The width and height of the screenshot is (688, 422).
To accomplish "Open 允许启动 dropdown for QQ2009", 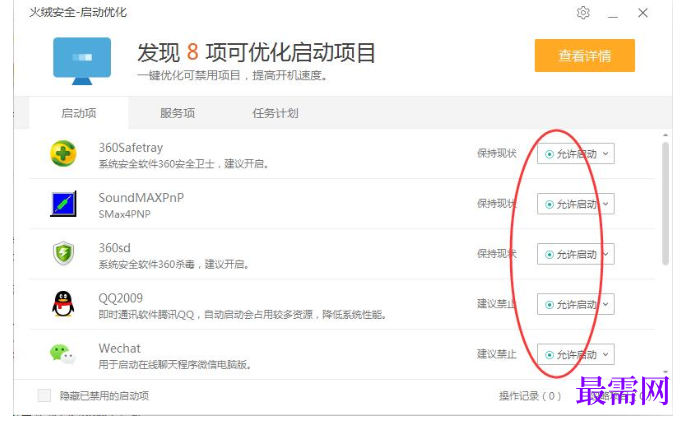I will (x=576, y=304).
